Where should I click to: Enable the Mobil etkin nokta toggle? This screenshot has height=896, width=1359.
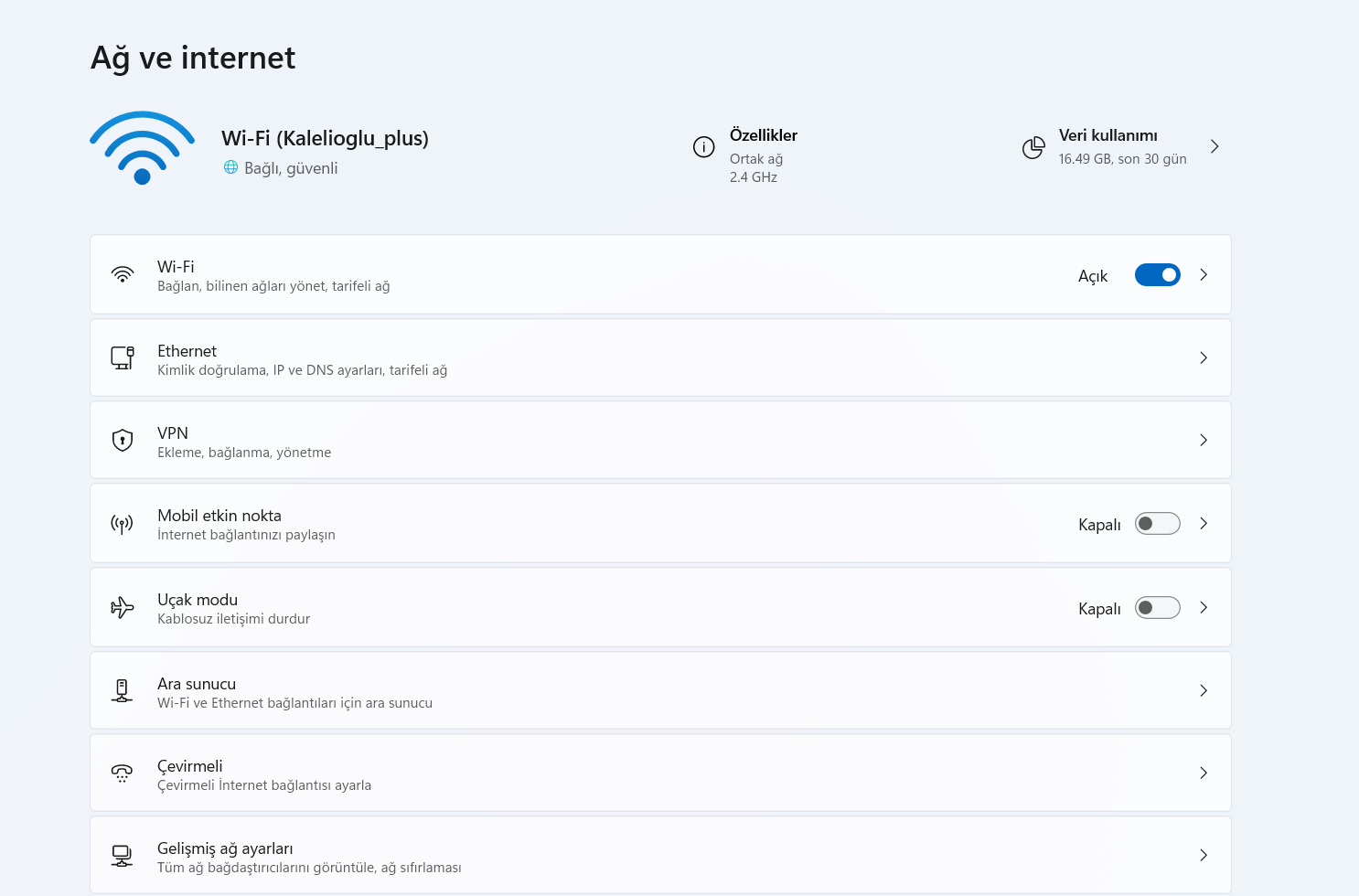click(x=1158, y=523)
